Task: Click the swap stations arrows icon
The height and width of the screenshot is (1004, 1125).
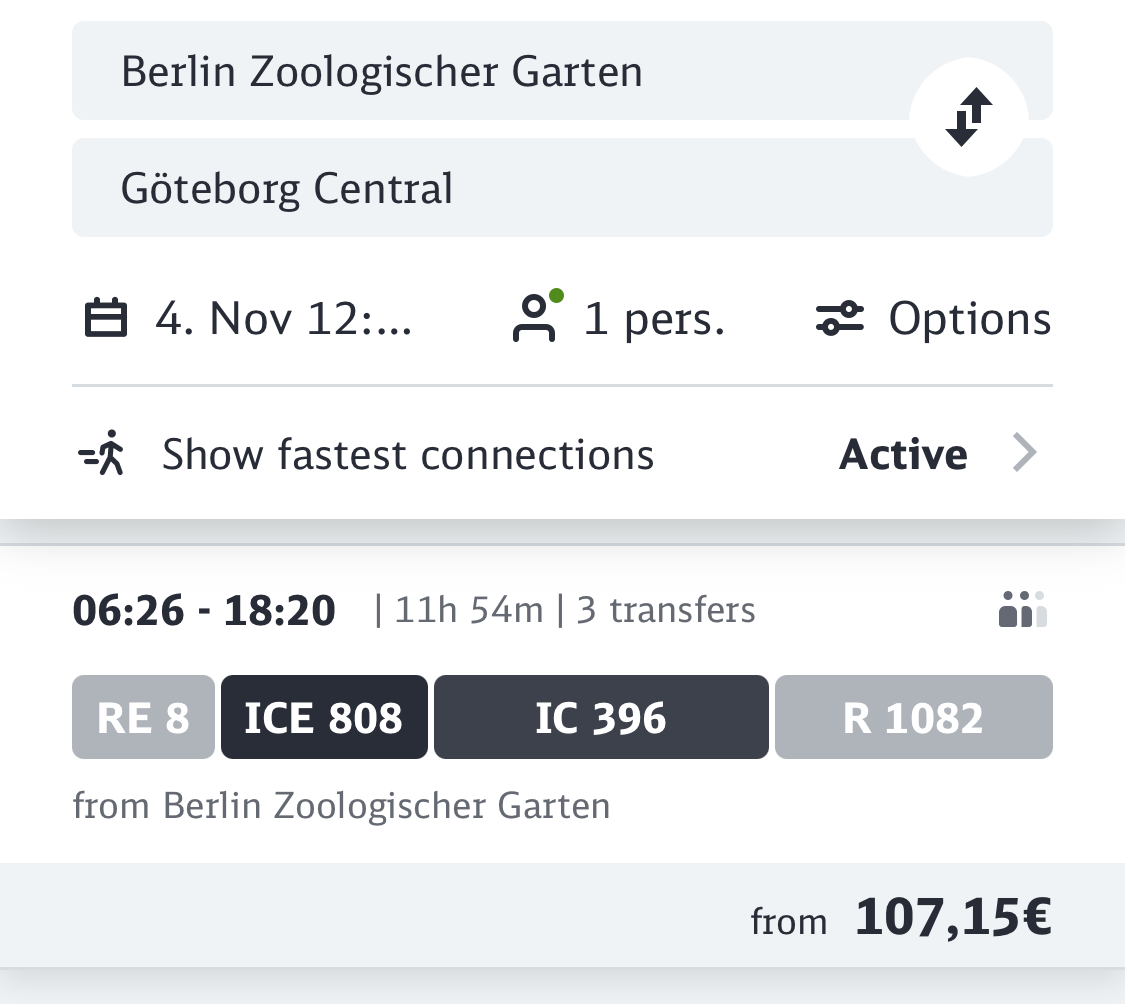Action: click(x=968, y=118)
